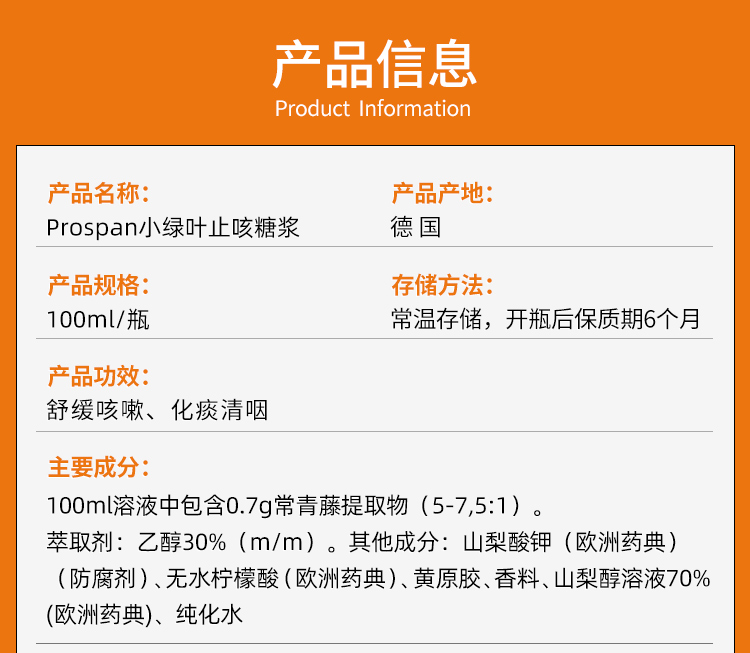Click the Product Information subtitle

[x=373, y=109]
